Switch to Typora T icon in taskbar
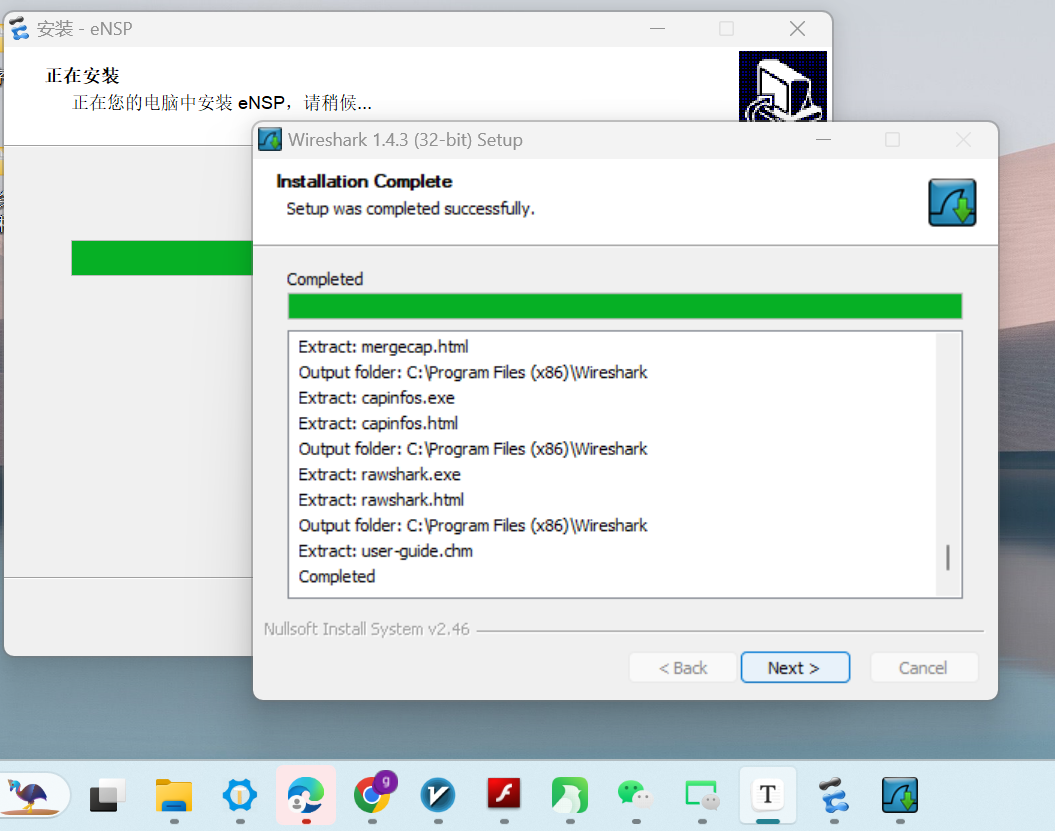The image size is (1055, 831). pyautogui.click(x=767, y=795)
